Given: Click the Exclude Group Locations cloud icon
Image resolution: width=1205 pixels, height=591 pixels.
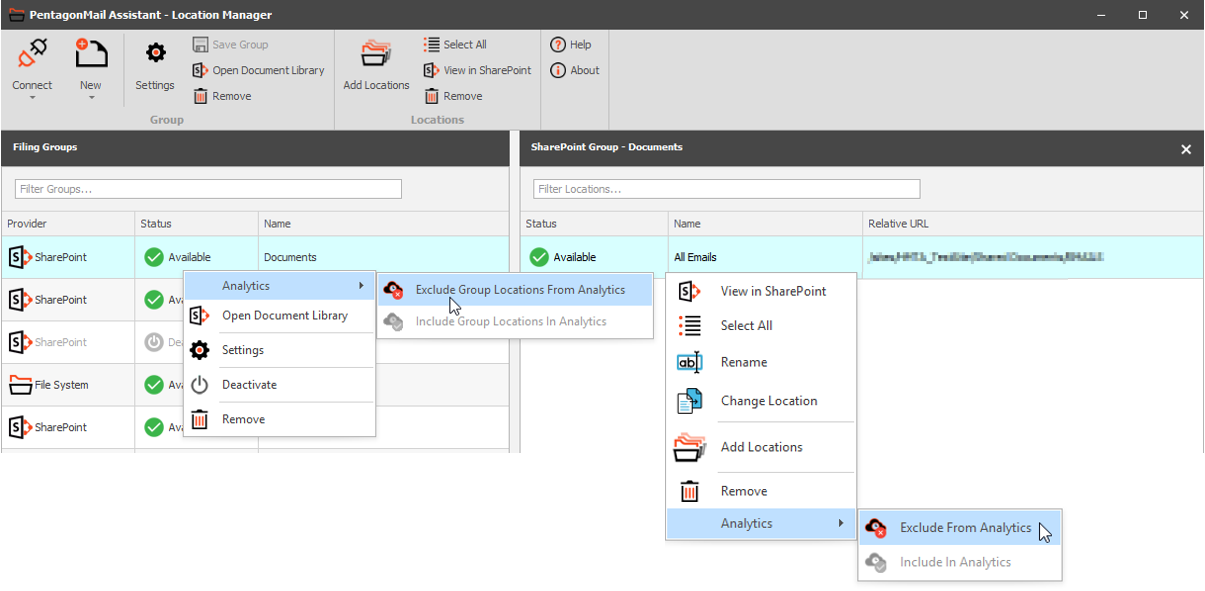Looking at the screenshot, I should (394, 290).
